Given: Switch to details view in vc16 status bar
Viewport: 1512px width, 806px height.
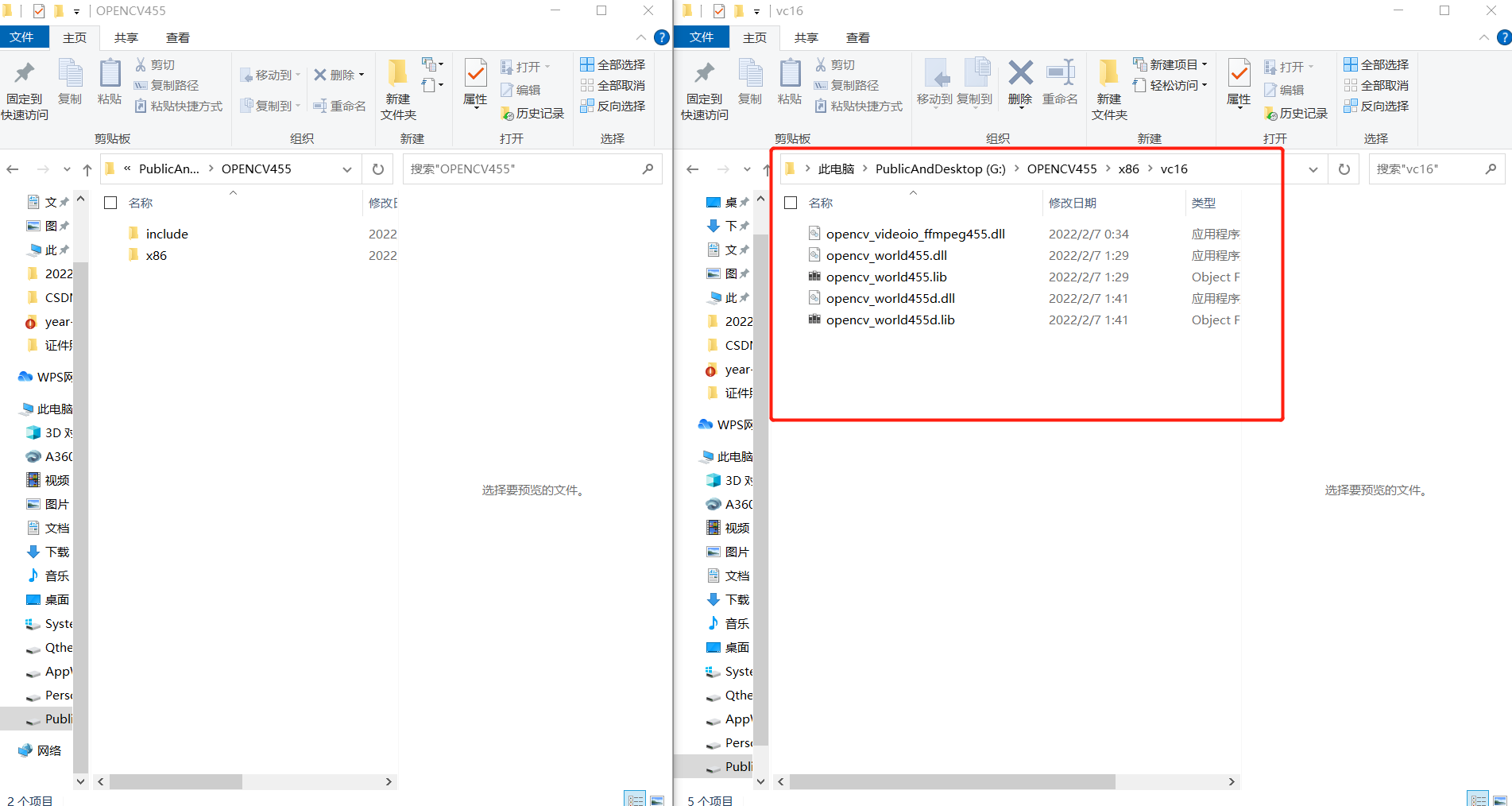Looking at the screenshot, I should pos(1478,800).
